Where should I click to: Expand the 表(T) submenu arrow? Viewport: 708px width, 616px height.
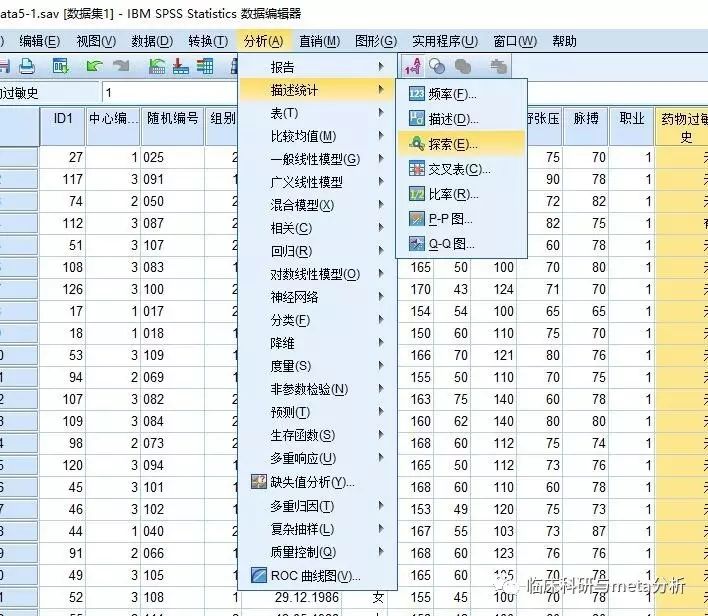[x=381, y=112]
